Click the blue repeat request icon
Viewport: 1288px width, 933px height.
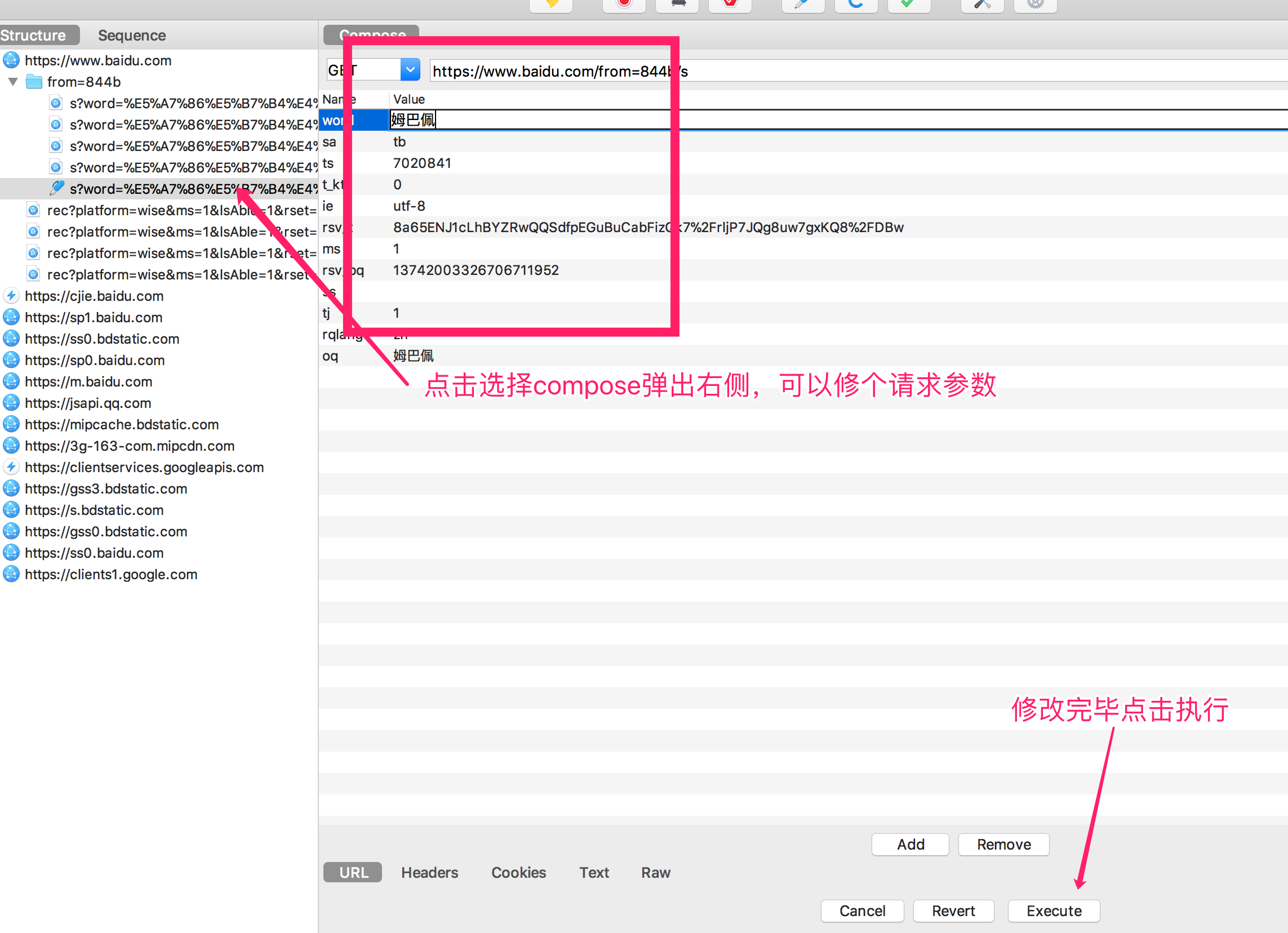point(856,5)
